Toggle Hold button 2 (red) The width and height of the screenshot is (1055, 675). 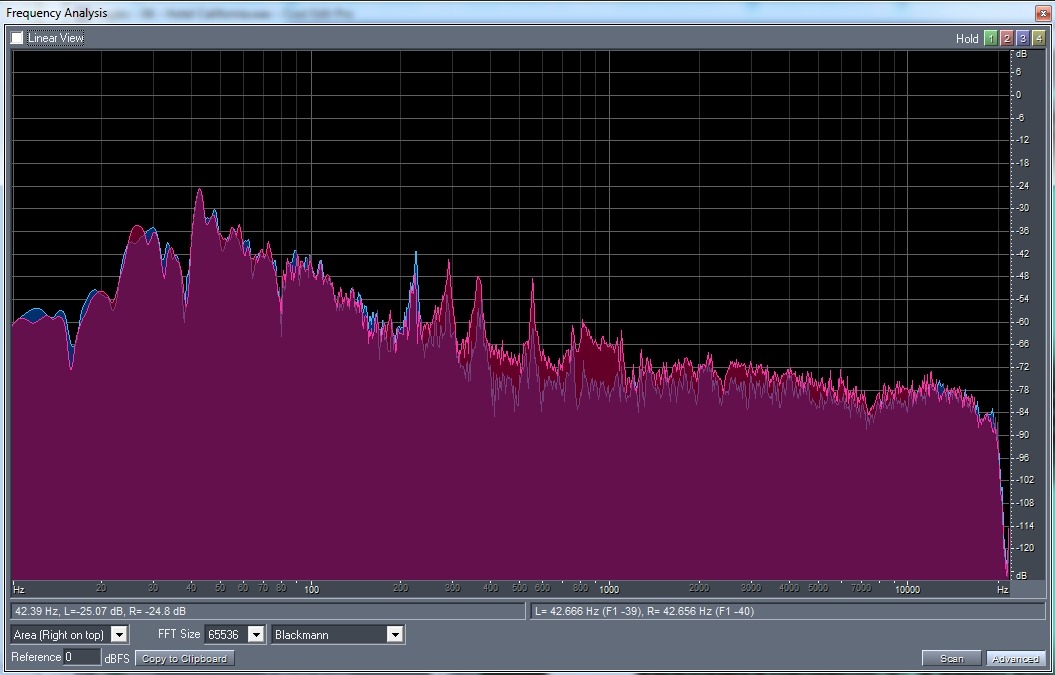point(1007,38)
